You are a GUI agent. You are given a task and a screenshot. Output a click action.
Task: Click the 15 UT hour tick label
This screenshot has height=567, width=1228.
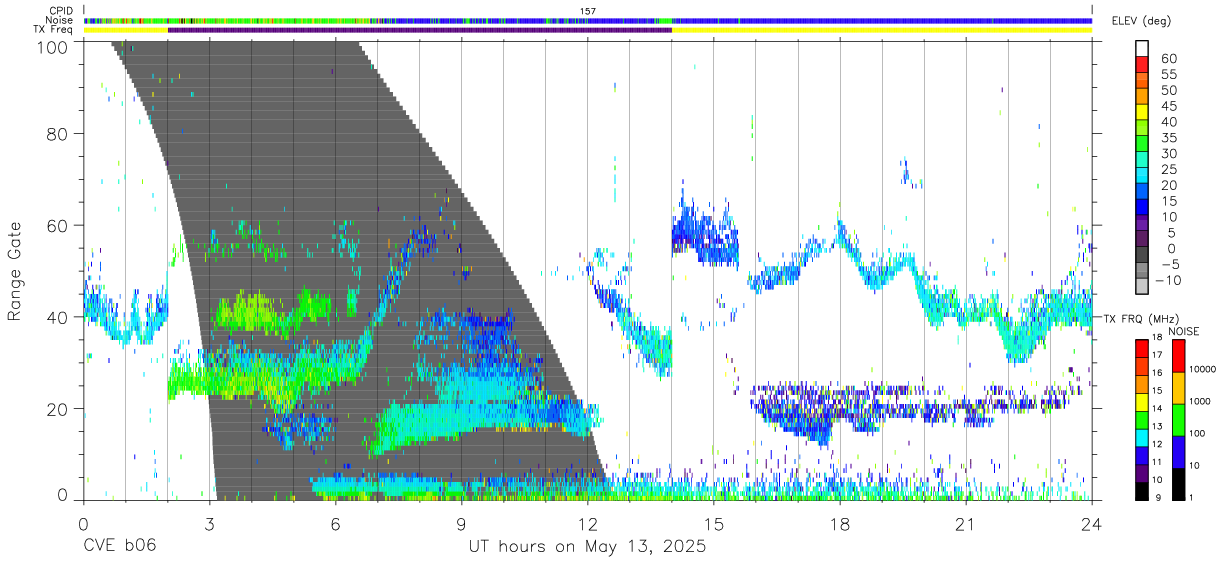click(714, 524)
